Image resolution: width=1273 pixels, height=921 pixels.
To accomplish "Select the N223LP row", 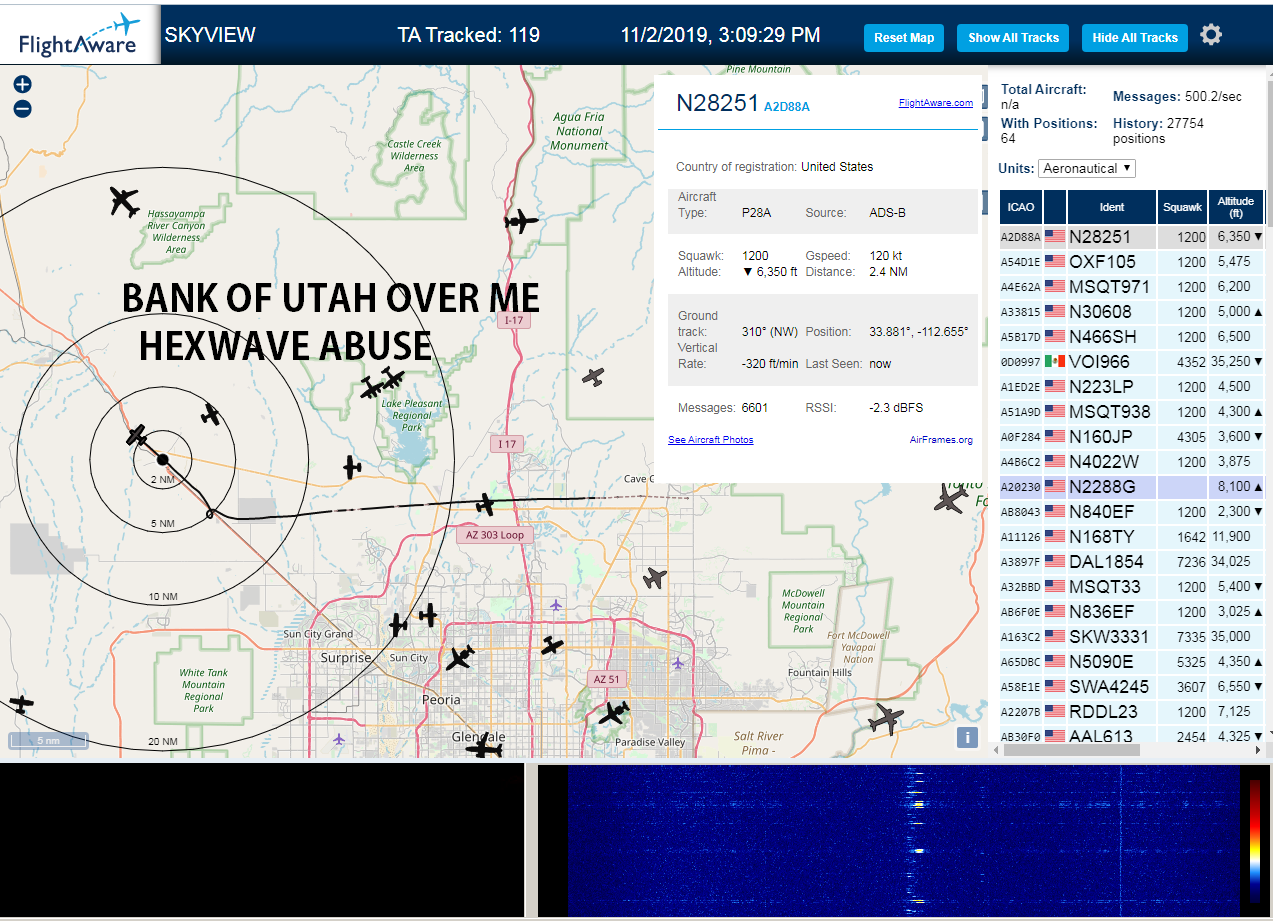I will click(1132, 387).
